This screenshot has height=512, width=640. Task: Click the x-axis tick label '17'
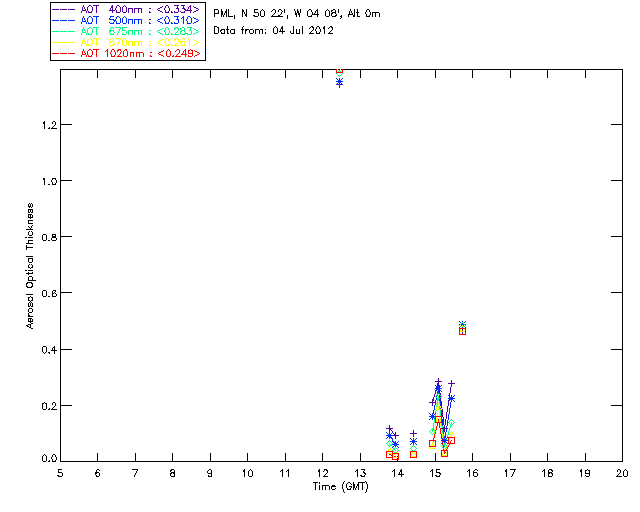click(510, 473)
